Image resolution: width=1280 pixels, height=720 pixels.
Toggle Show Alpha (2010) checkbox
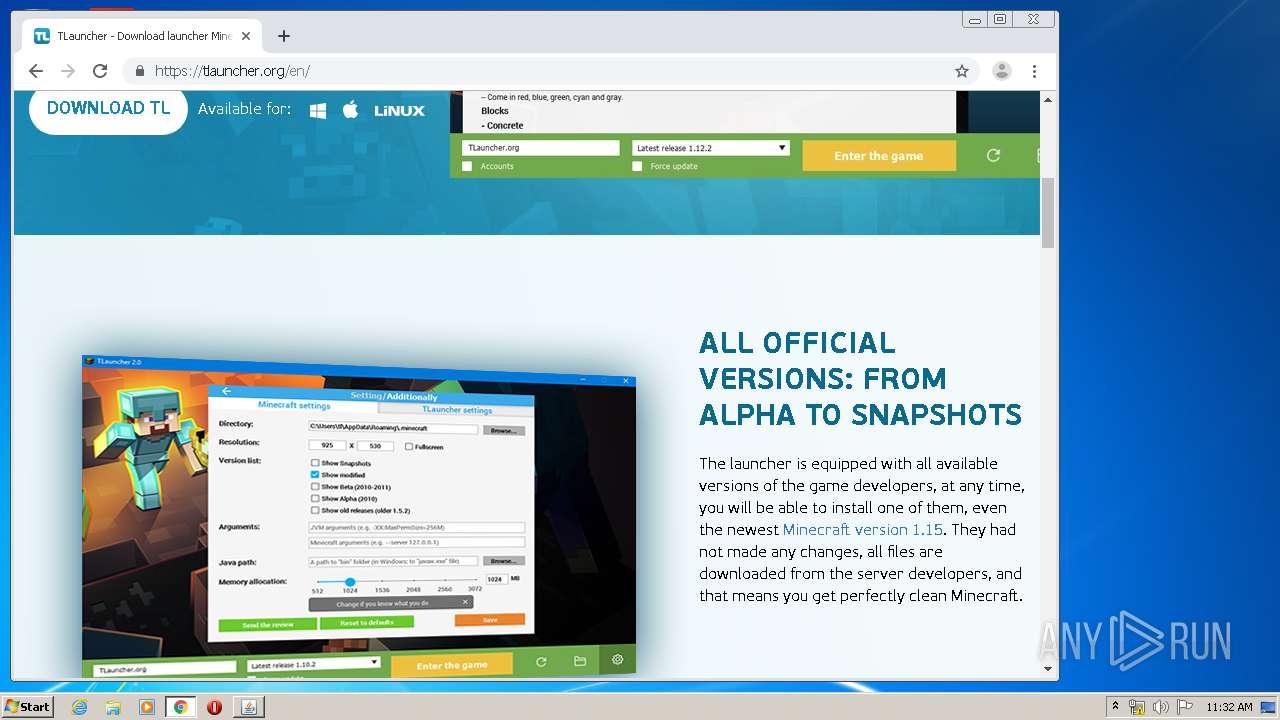click(315, 498)
